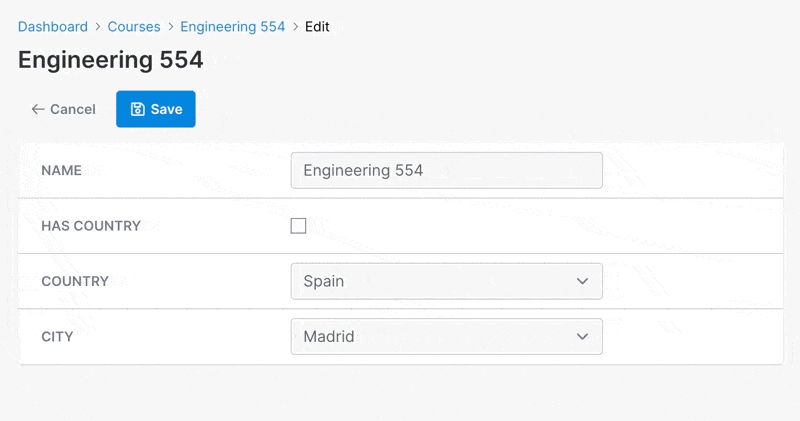The image size is (800, 421).
Task: Save the course changes
Action: click(x=156, y=109)
